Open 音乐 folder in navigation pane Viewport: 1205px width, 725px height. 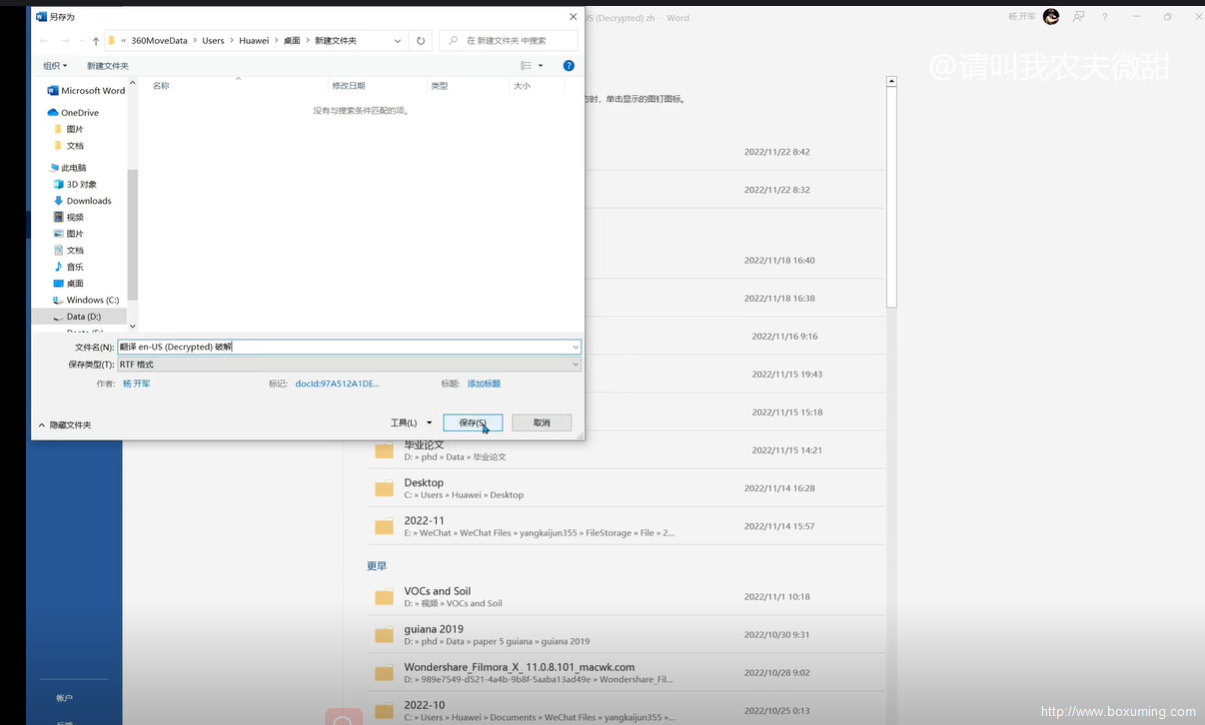(x=69, y=267)
